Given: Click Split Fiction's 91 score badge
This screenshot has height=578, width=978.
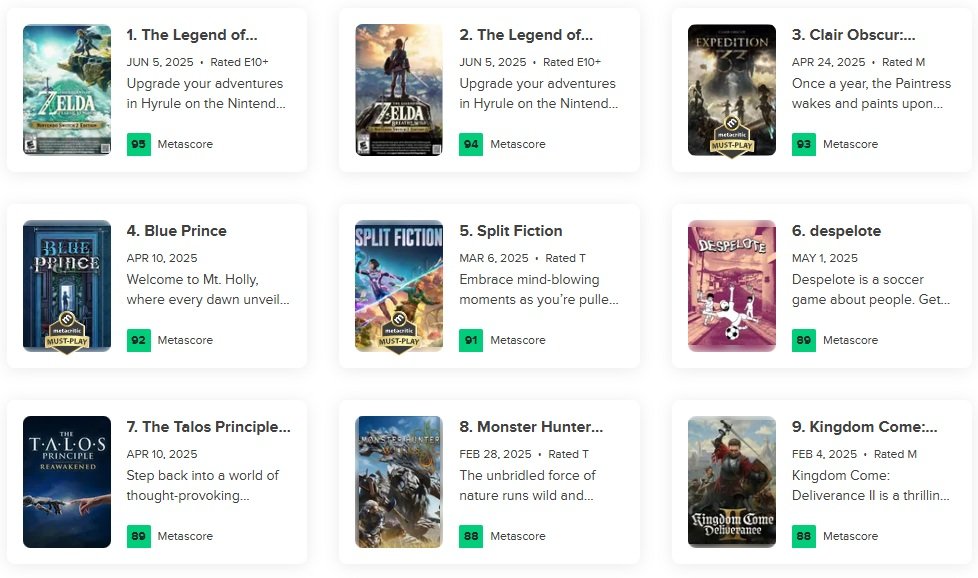Looking at the screenshot, I should [471, 340].
